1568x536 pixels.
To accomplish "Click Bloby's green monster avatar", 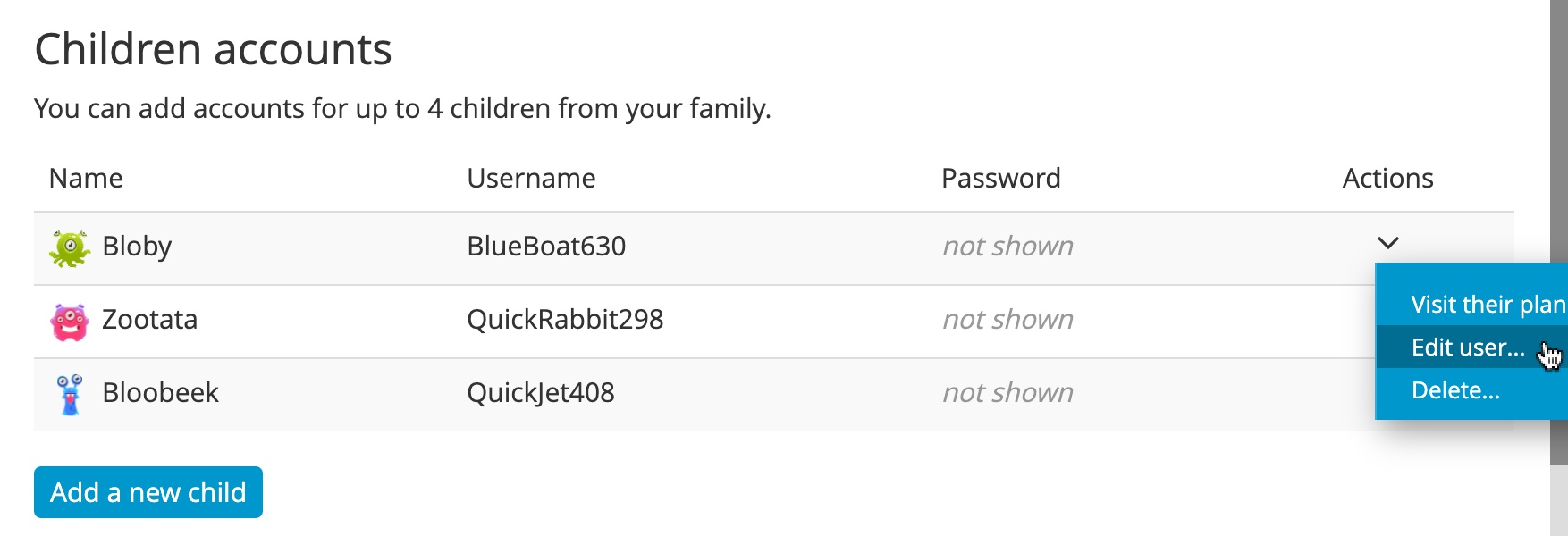I will [x=69, y=248].
